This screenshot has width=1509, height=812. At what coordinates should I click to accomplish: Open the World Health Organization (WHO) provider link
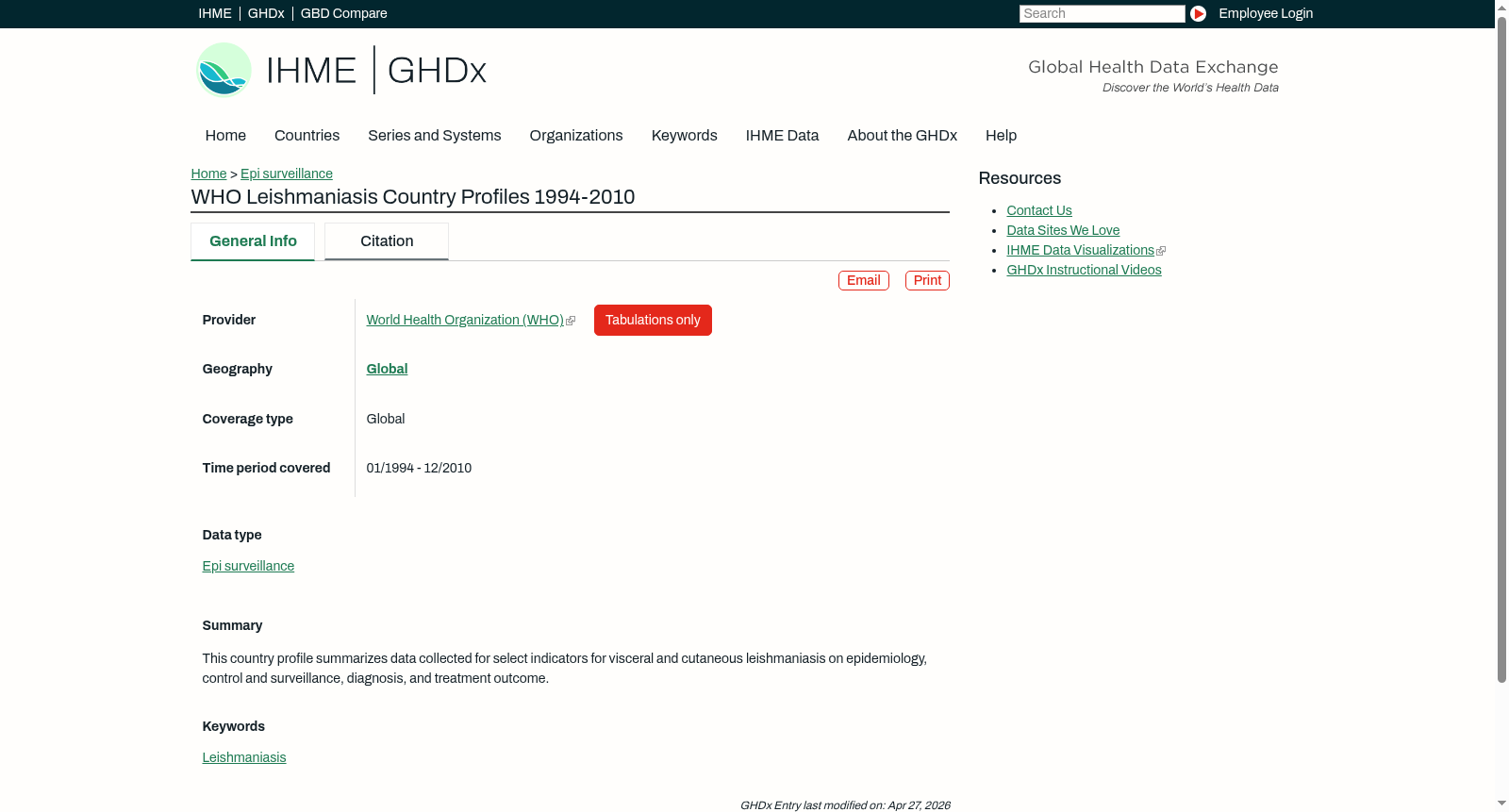(x=465, y=320)
